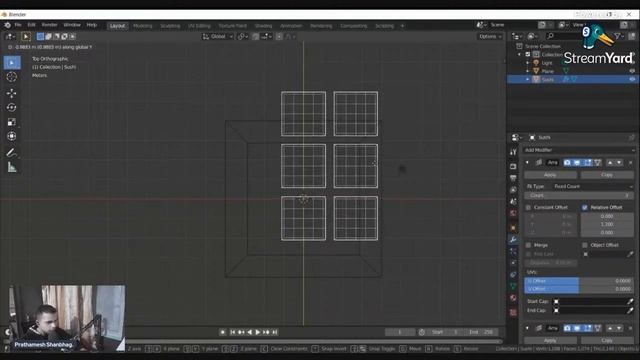Screen dimensions: 640x360
Task: Jump to timeline start frame
Action: pyautogui.click(x=233, y=332)
